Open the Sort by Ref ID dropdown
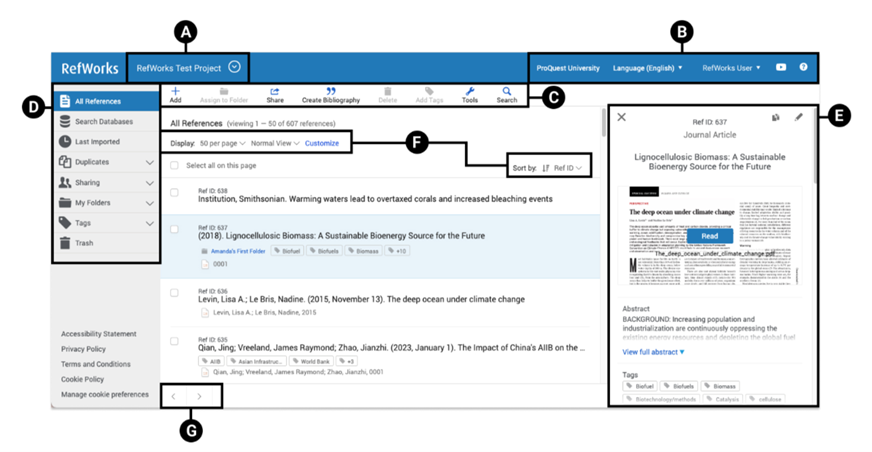The image size is (872, 452). point(568,168)
